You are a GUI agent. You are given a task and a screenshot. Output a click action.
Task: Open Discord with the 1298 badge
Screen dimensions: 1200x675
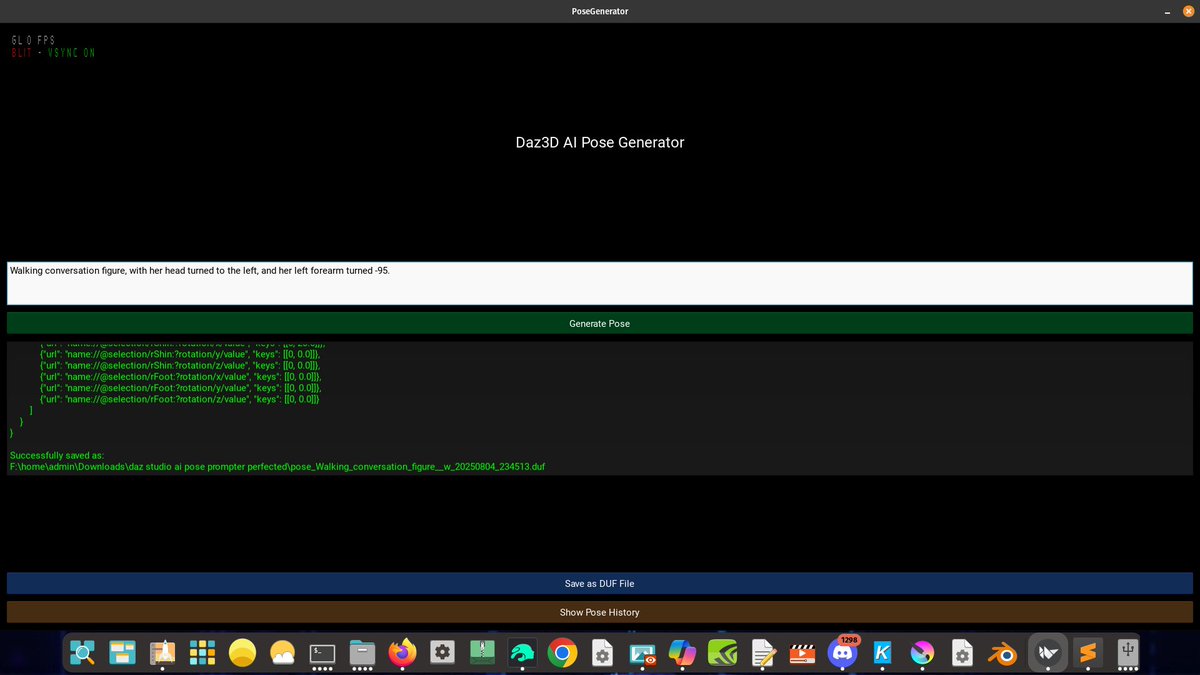[x=843, y=654]
